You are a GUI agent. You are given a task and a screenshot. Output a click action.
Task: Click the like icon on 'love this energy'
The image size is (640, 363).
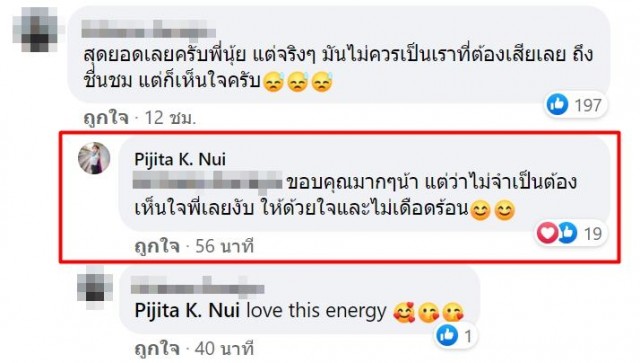tap(447, 336)
